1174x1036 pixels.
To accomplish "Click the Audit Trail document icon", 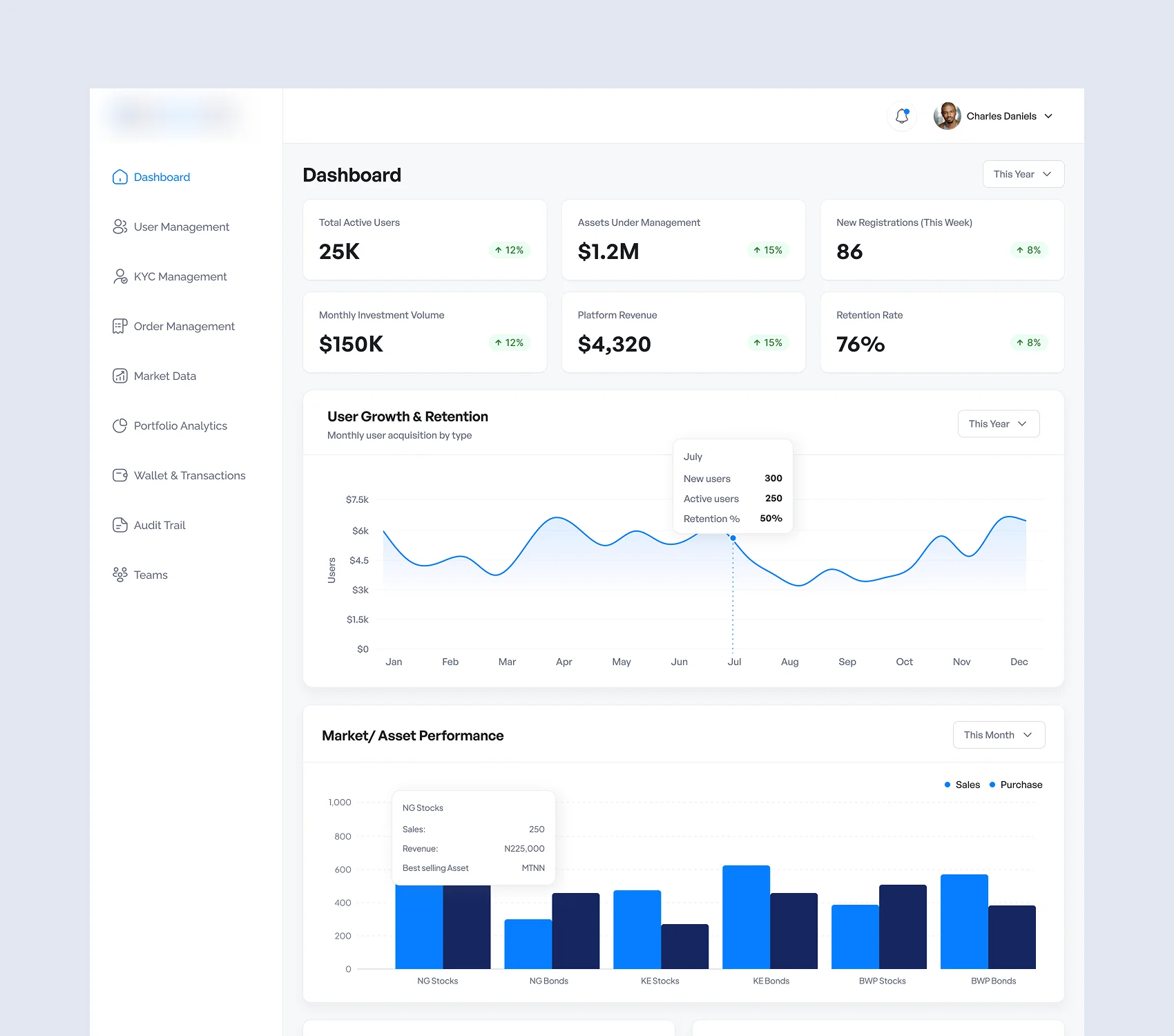I will coord(120,526).
